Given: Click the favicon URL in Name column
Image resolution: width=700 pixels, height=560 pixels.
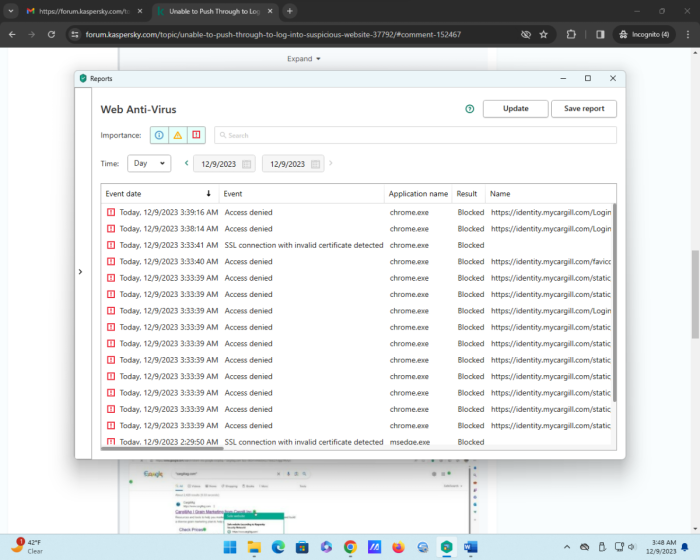Looking at the screenshot, I should (551, 262).
